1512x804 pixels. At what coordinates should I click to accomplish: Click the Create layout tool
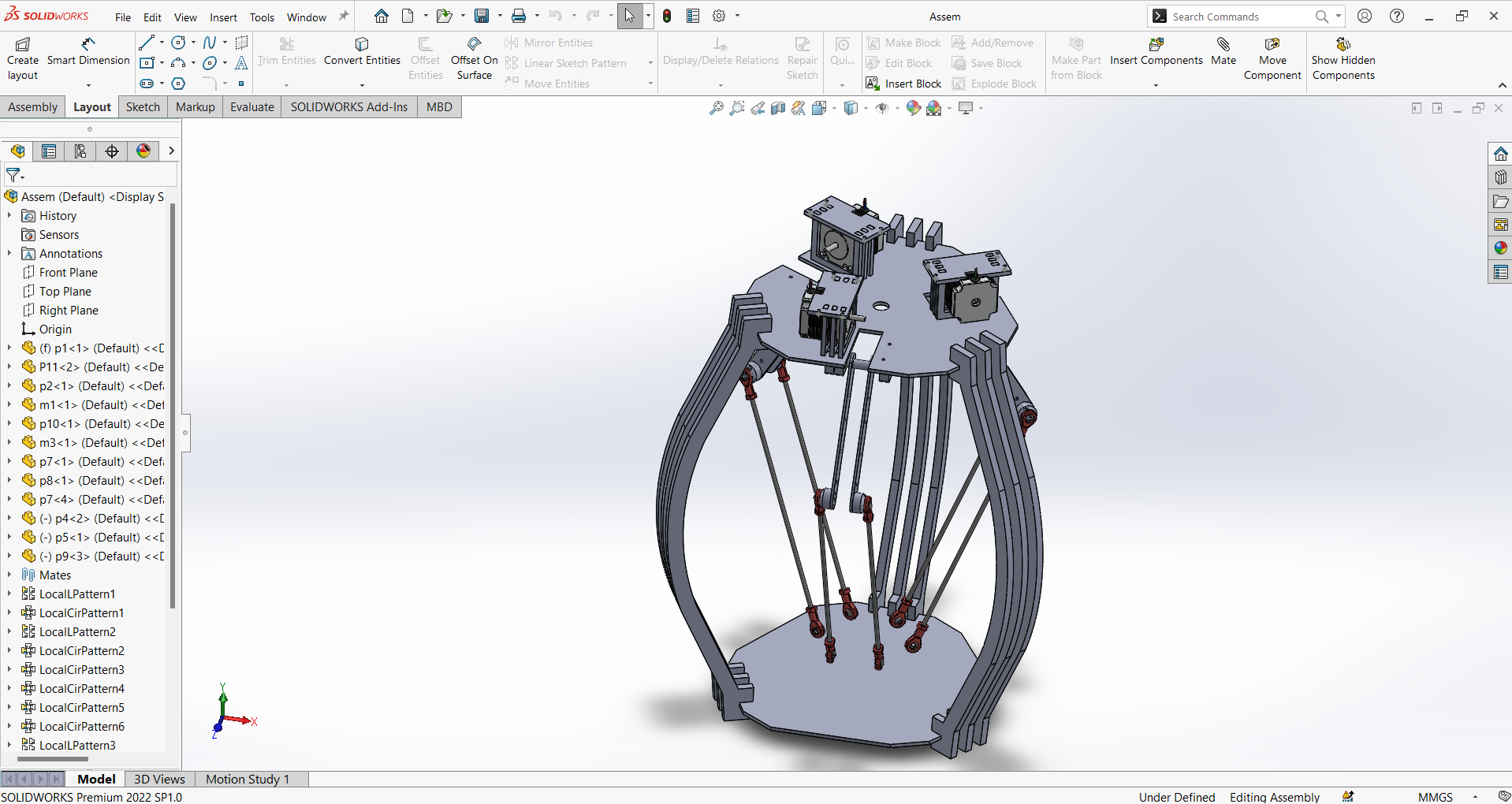(23, 59)
